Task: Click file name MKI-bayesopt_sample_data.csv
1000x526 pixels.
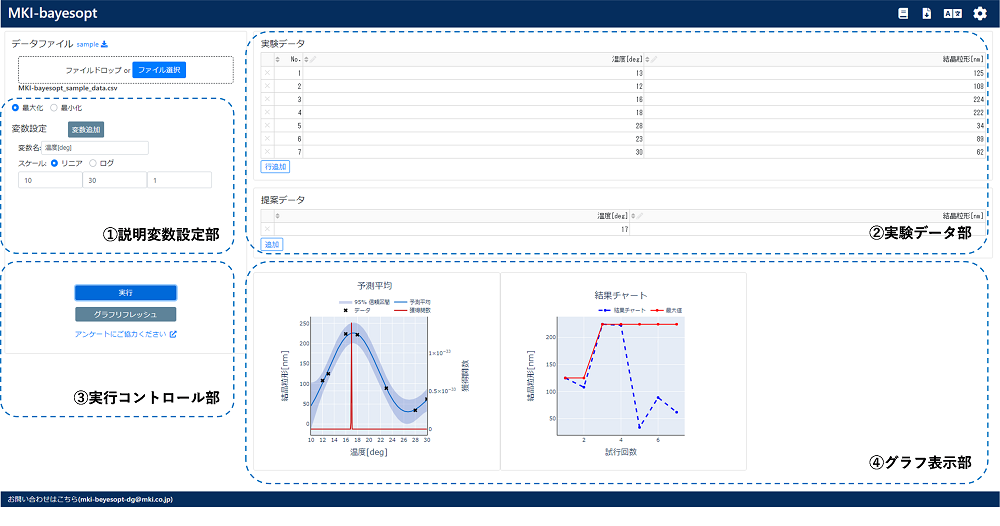Action: coord(68,88)
